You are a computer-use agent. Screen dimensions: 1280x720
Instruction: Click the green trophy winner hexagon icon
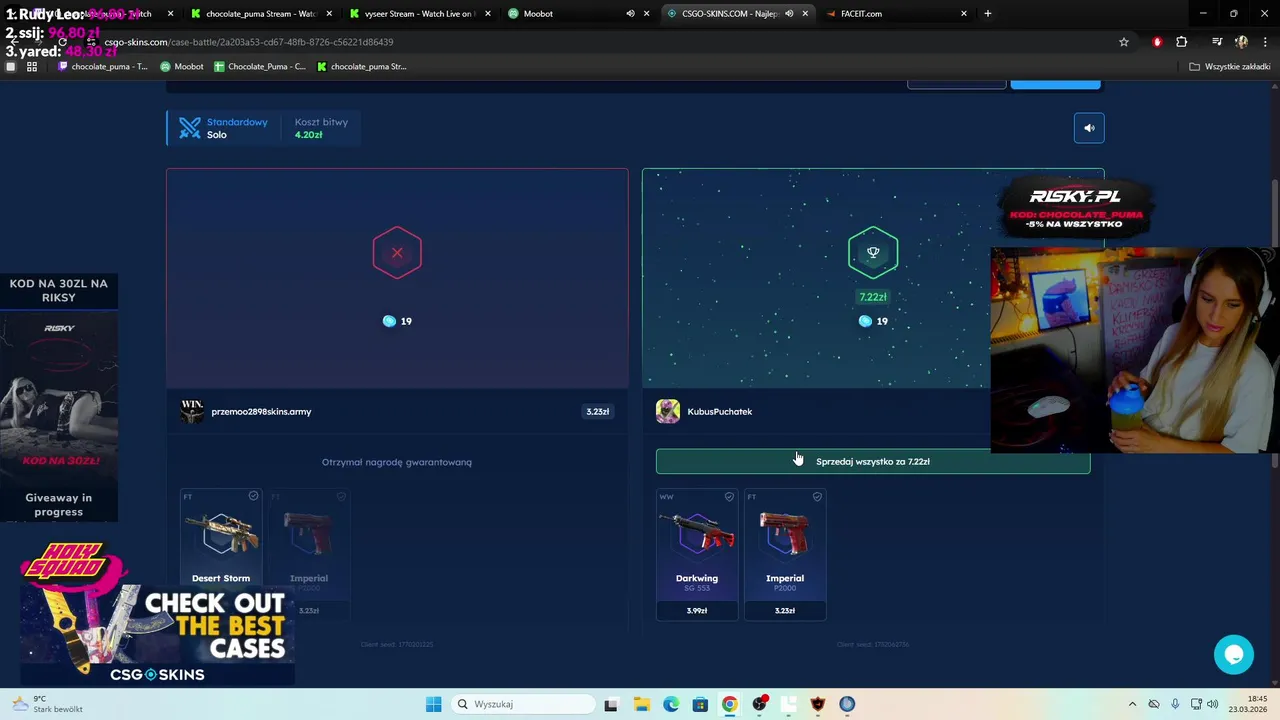873,252
